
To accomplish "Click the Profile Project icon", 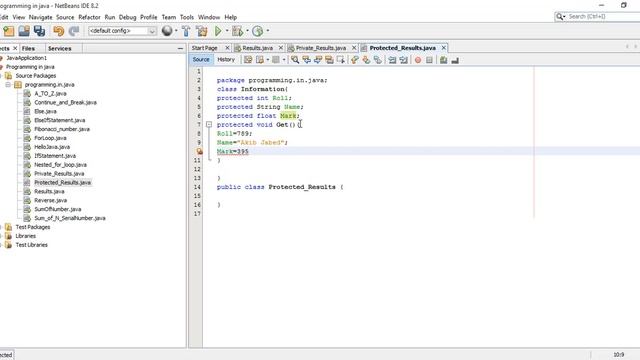I will tap(258, 31).
